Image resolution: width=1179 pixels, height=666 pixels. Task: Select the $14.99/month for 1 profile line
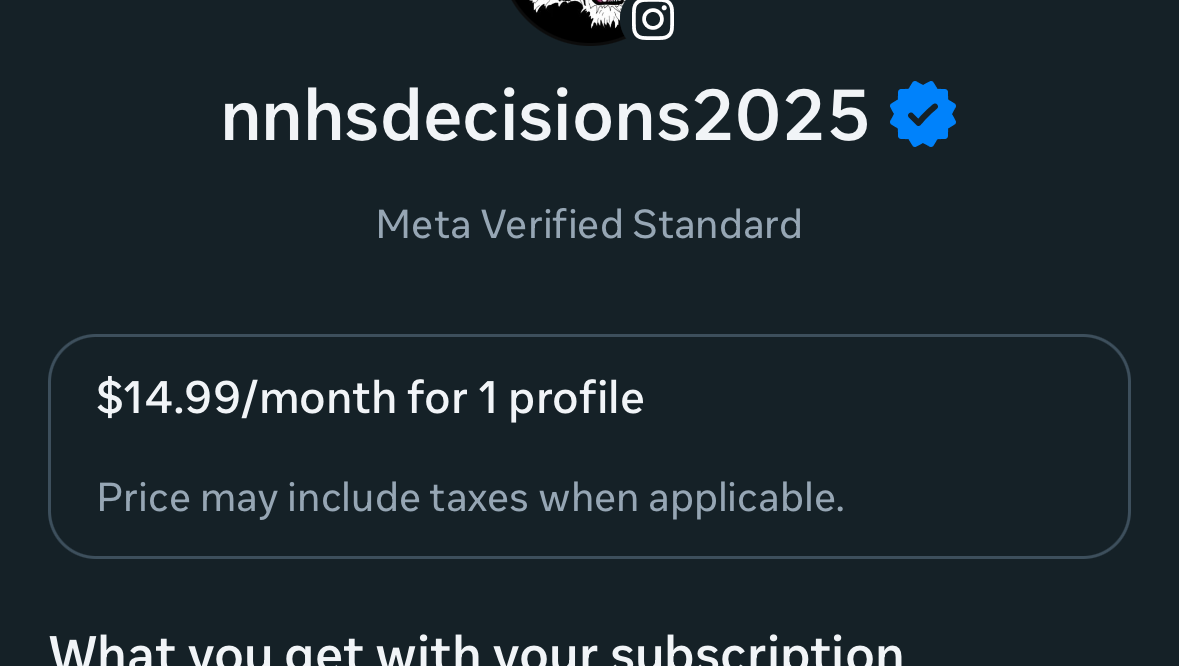(370, 398)
